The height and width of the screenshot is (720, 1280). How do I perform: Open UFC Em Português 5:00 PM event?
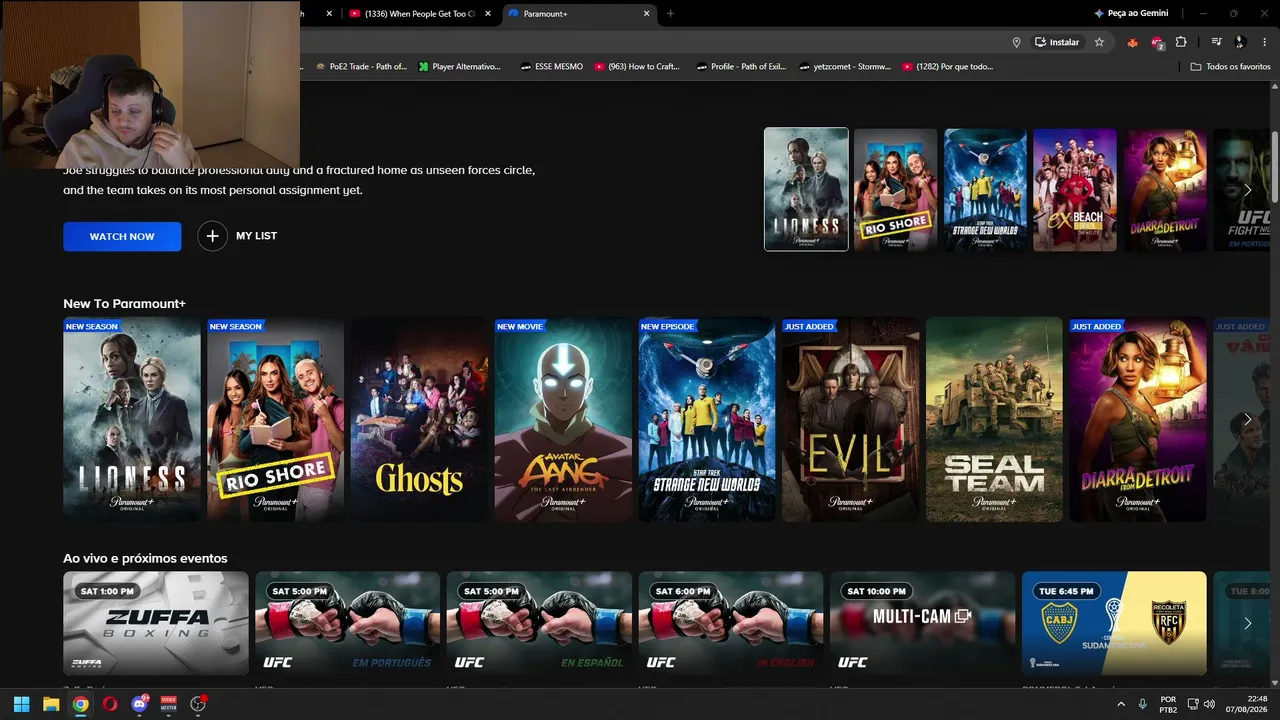347,623
